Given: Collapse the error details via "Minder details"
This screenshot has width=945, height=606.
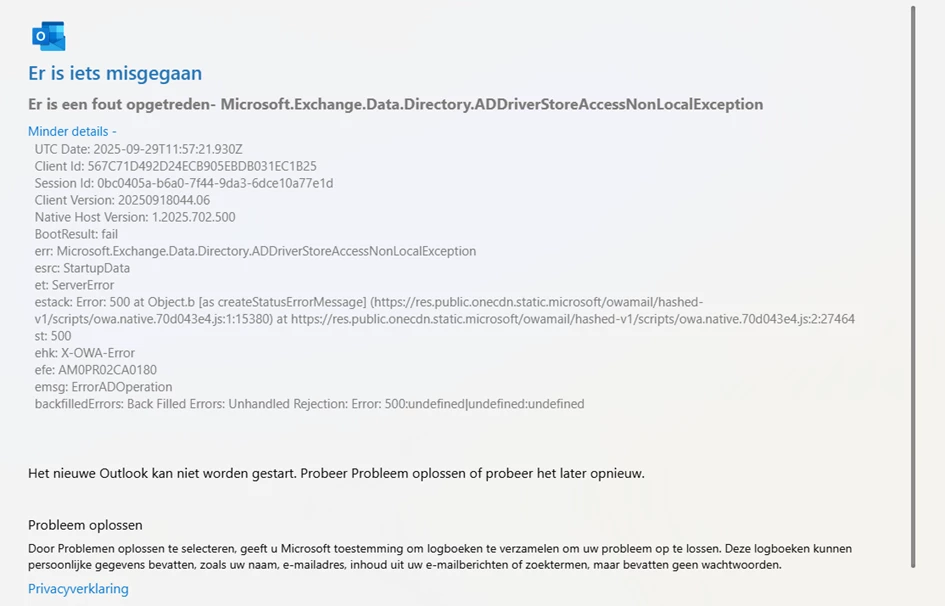Looking at the screenshot, I should tap(72, 131).
